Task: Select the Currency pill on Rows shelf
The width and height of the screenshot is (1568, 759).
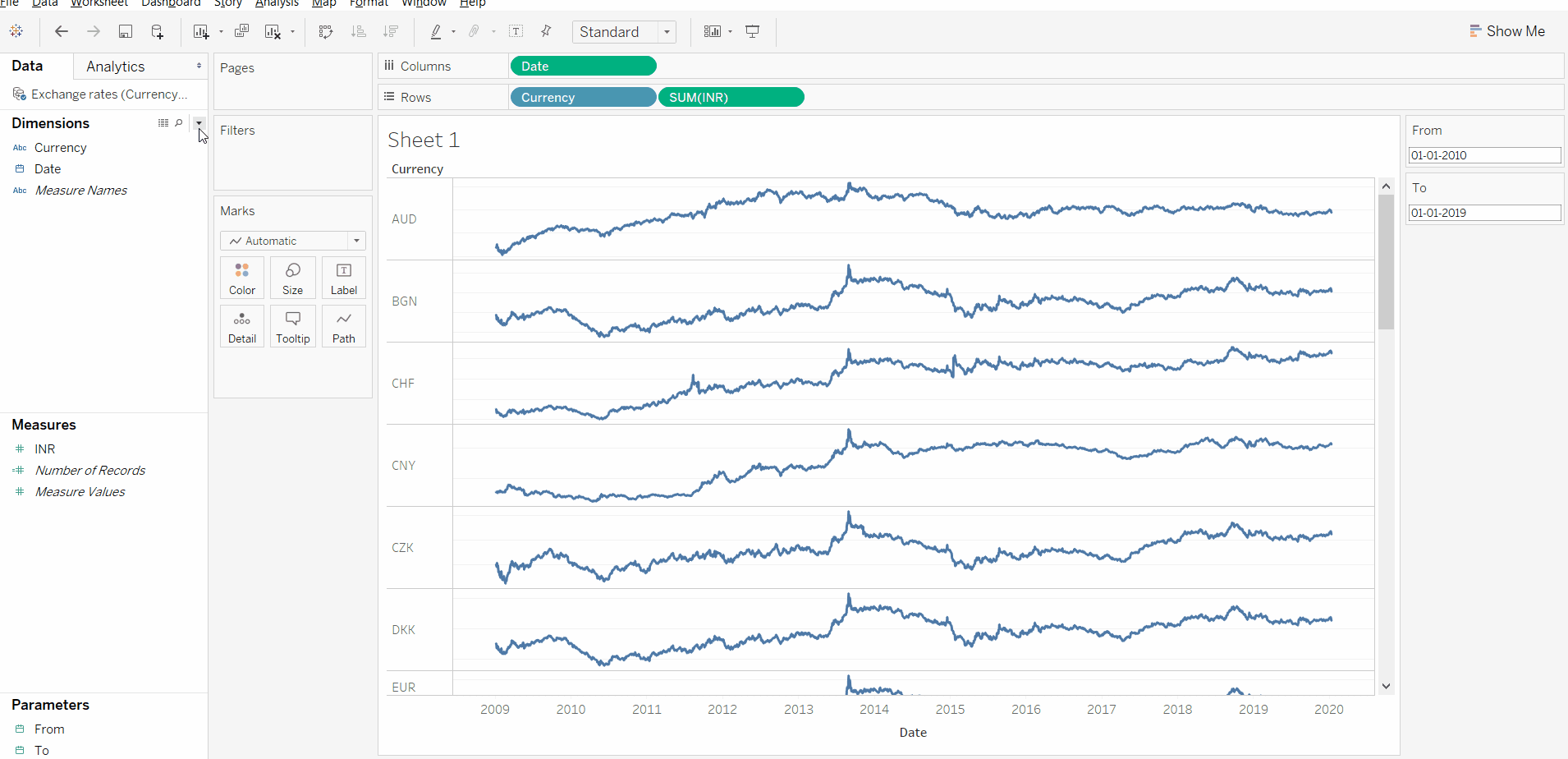Action: (583, 98)
